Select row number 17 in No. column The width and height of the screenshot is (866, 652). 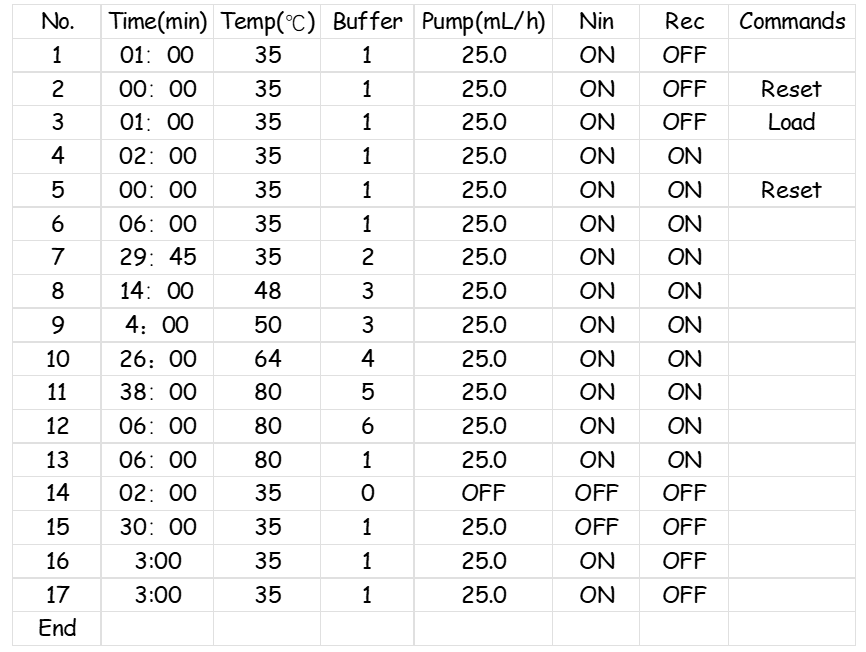pos(58,595)
